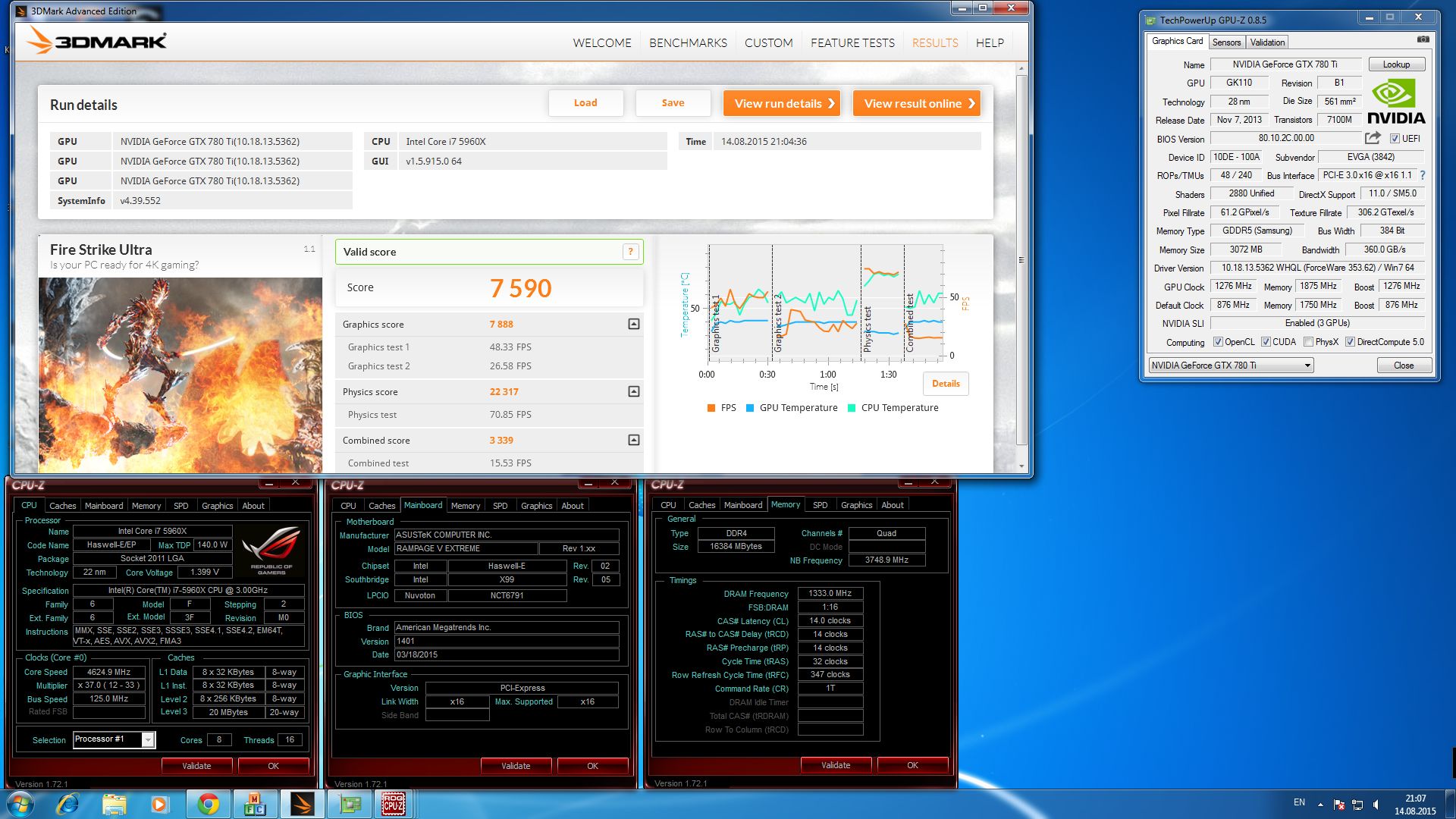Click View result online button
This screenshot has height=819, width=1456.
916,103
